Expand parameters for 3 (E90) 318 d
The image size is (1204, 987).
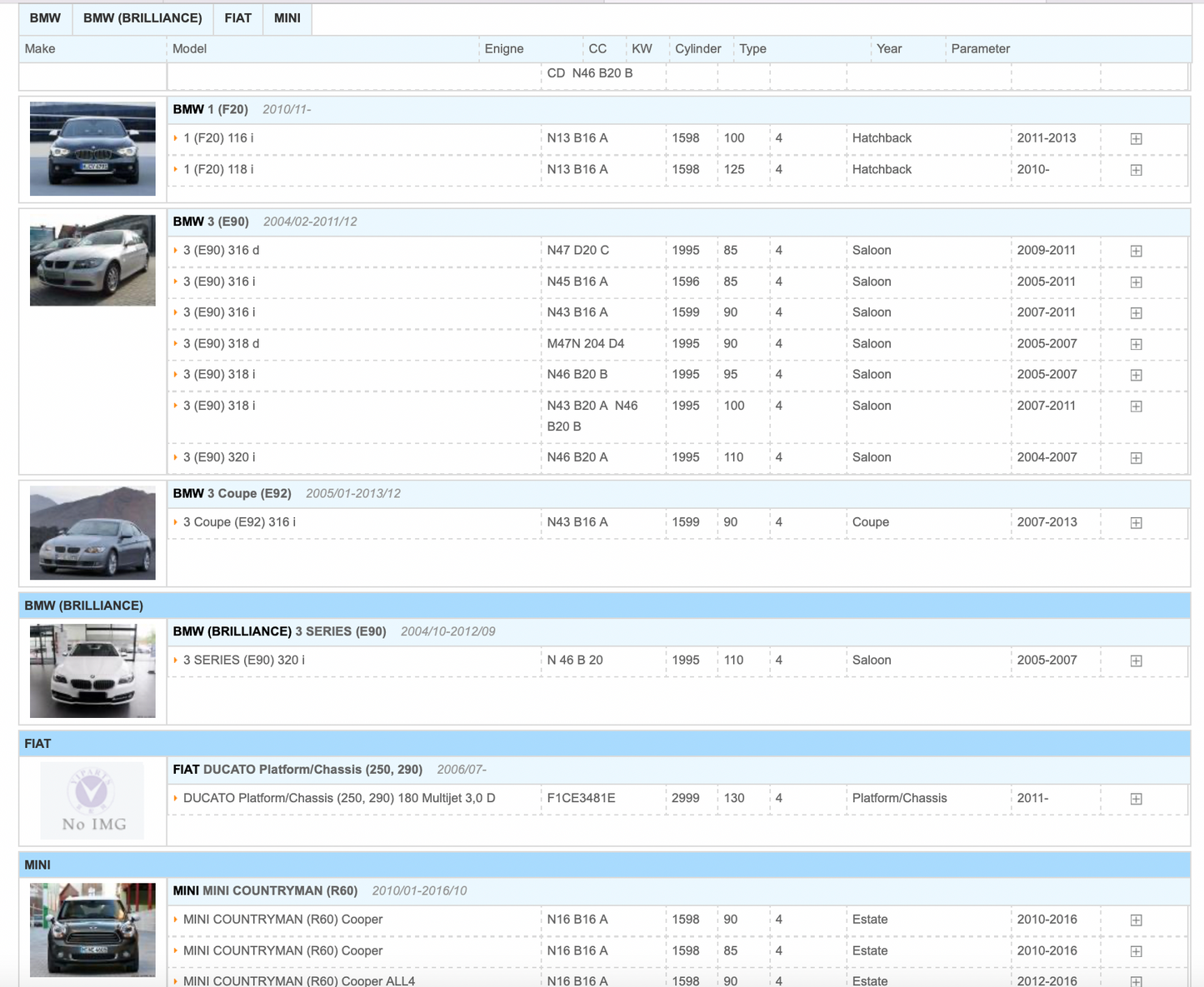tap(1136, 344)
